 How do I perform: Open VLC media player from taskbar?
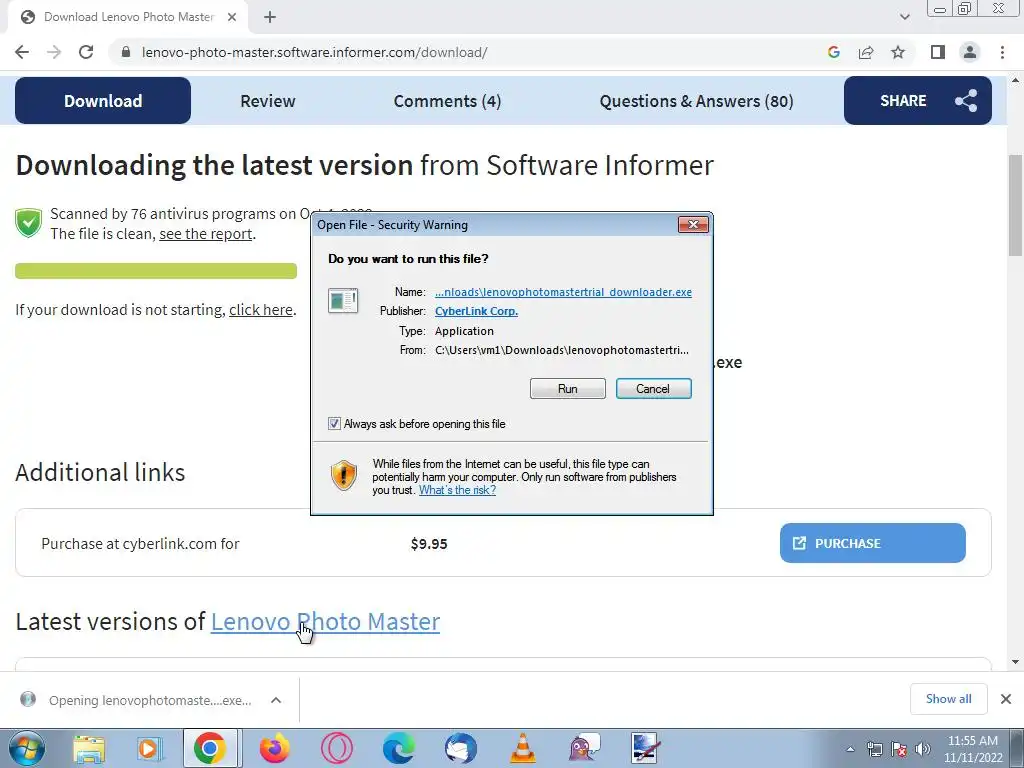pos(522,748)
